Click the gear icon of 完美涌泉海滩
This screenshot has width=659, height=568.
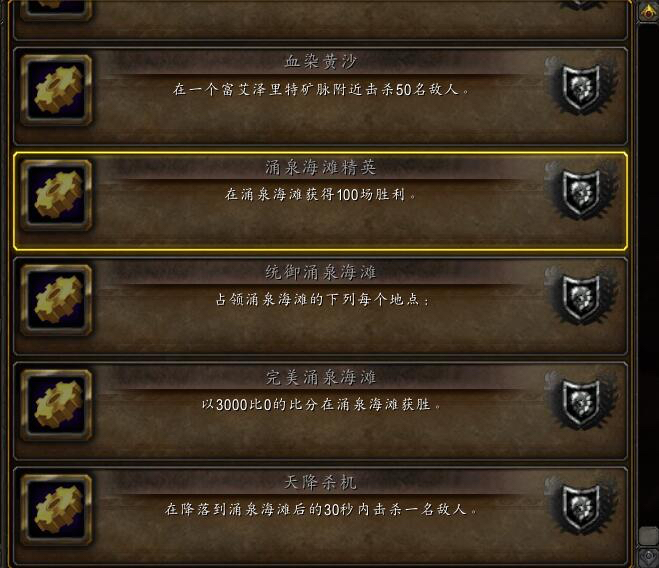coord(56,405)
